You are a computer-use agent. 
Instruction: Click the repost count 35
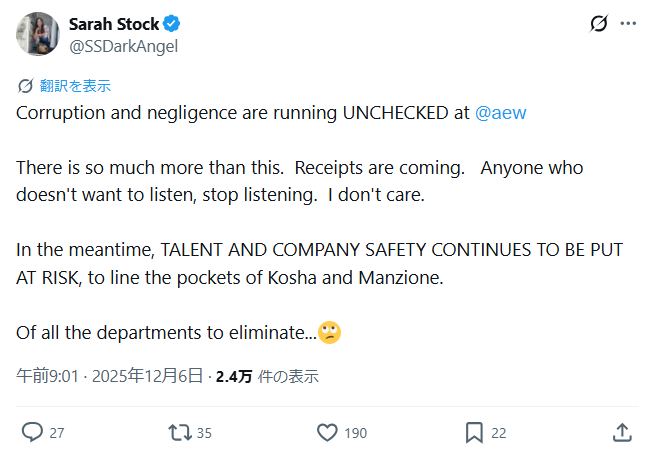(x=204, y=433)
